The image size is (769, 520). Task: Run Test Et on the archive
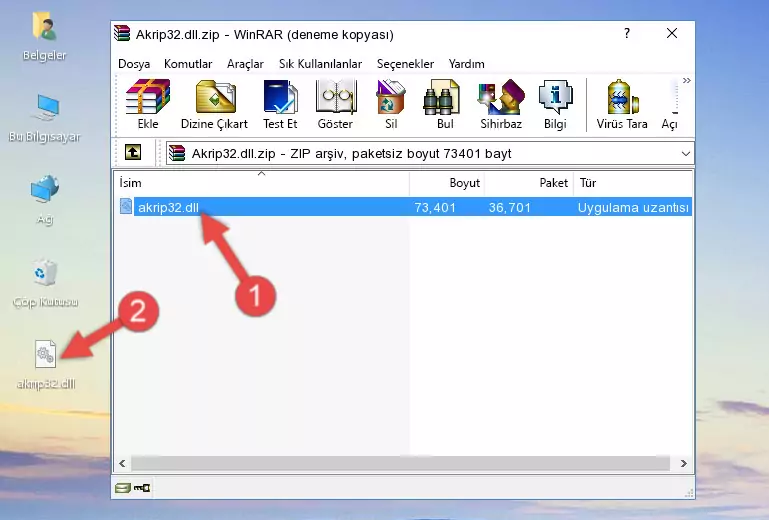pyautogui.click(x=280, y=104)
